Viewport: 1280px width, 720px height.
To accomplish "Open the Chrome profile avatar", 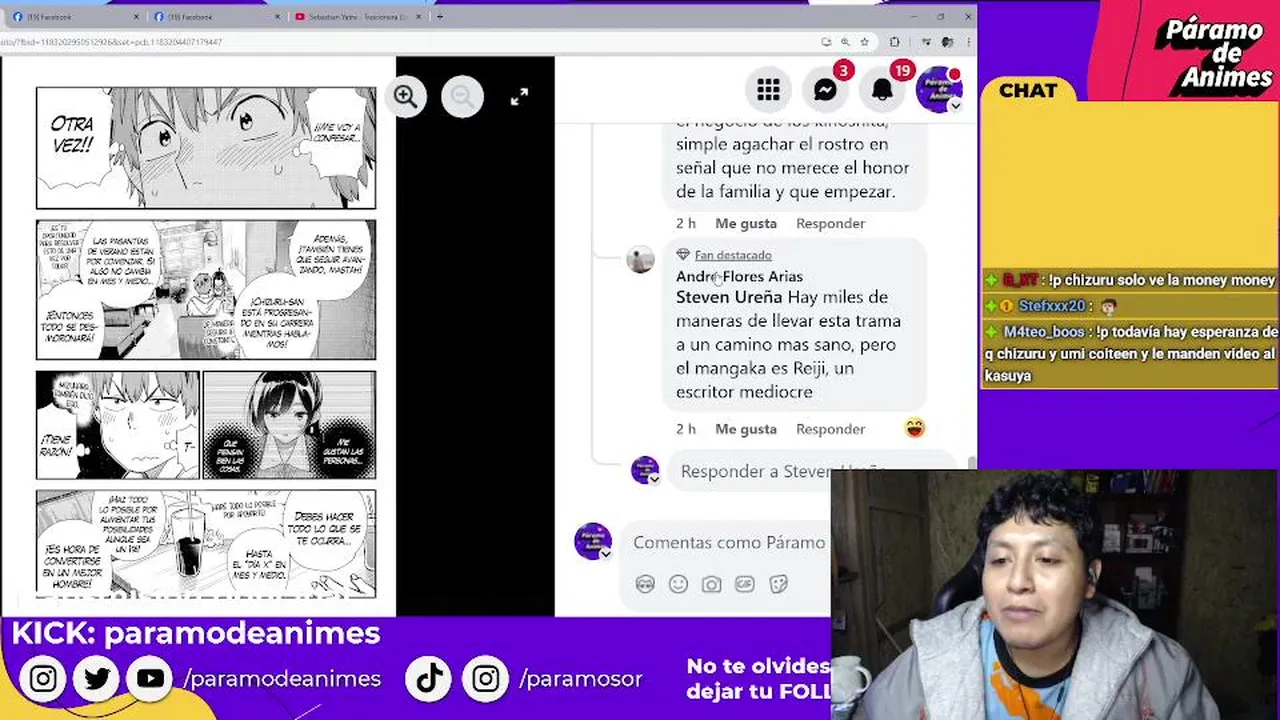I will pos(947,42).
